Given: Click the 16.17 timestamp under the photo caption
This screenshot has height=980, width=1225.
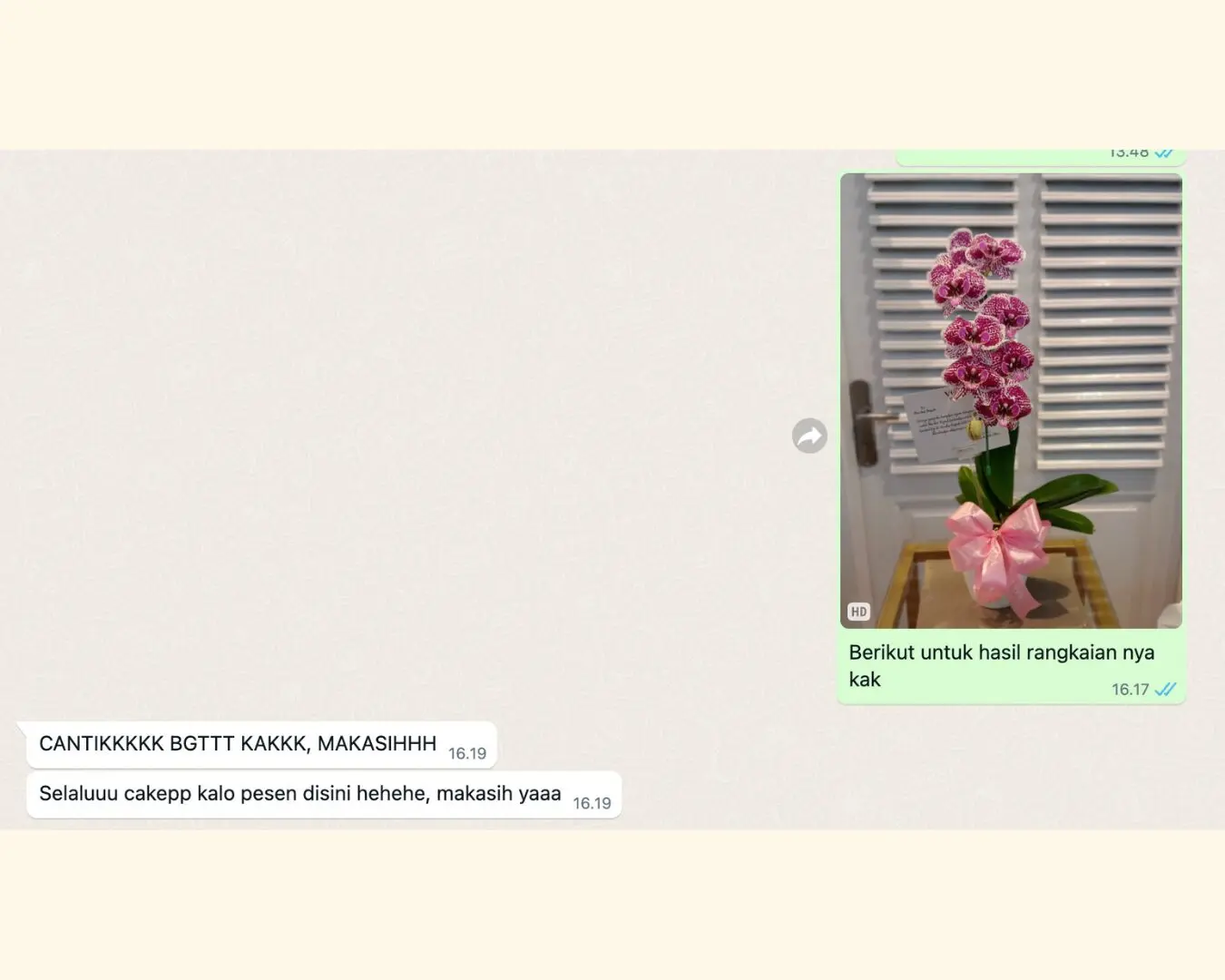Looking at the screenshot, I should 1130,690.
